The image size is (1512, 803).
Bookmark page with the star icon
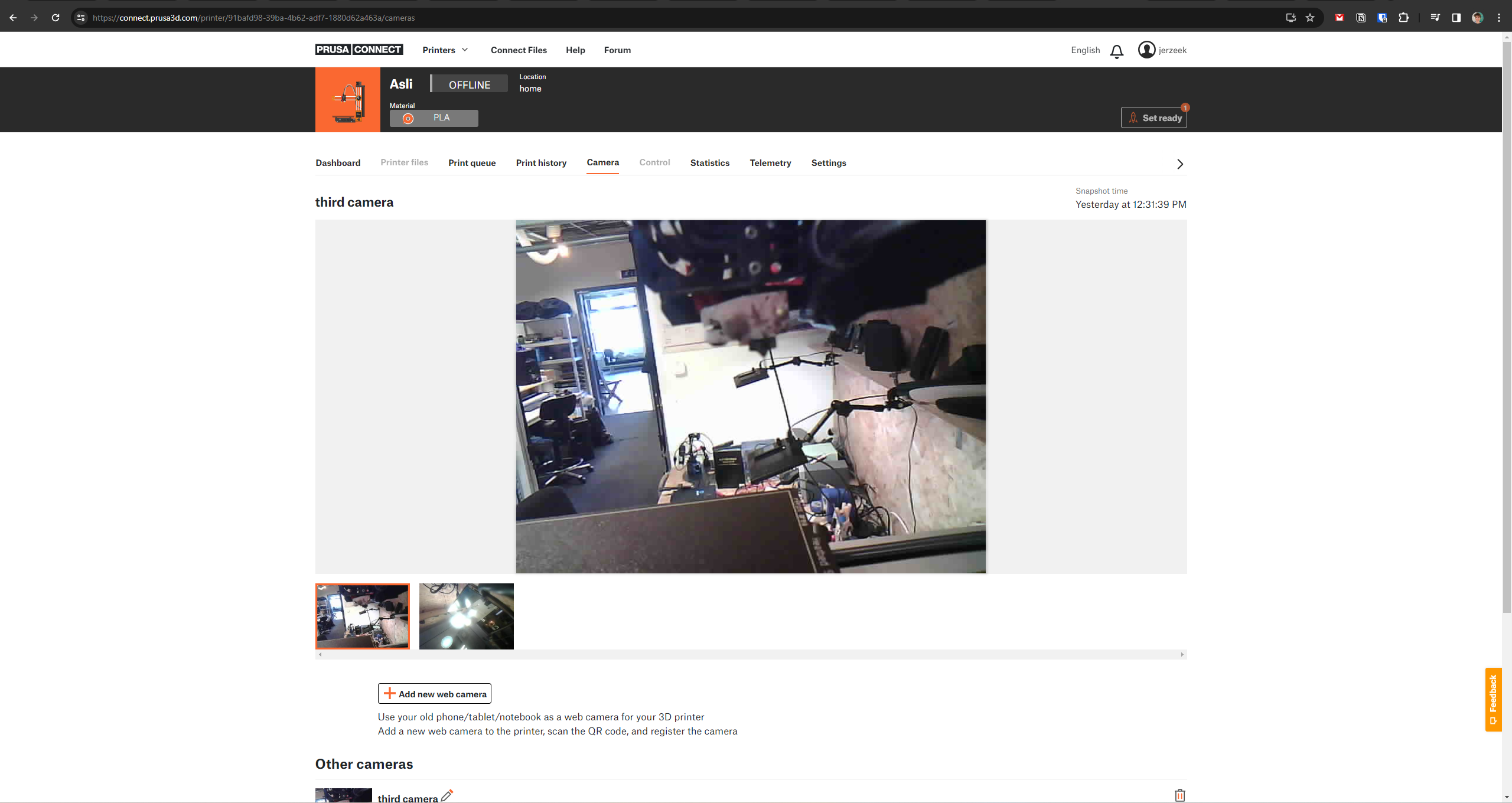tap(1310, 18)
